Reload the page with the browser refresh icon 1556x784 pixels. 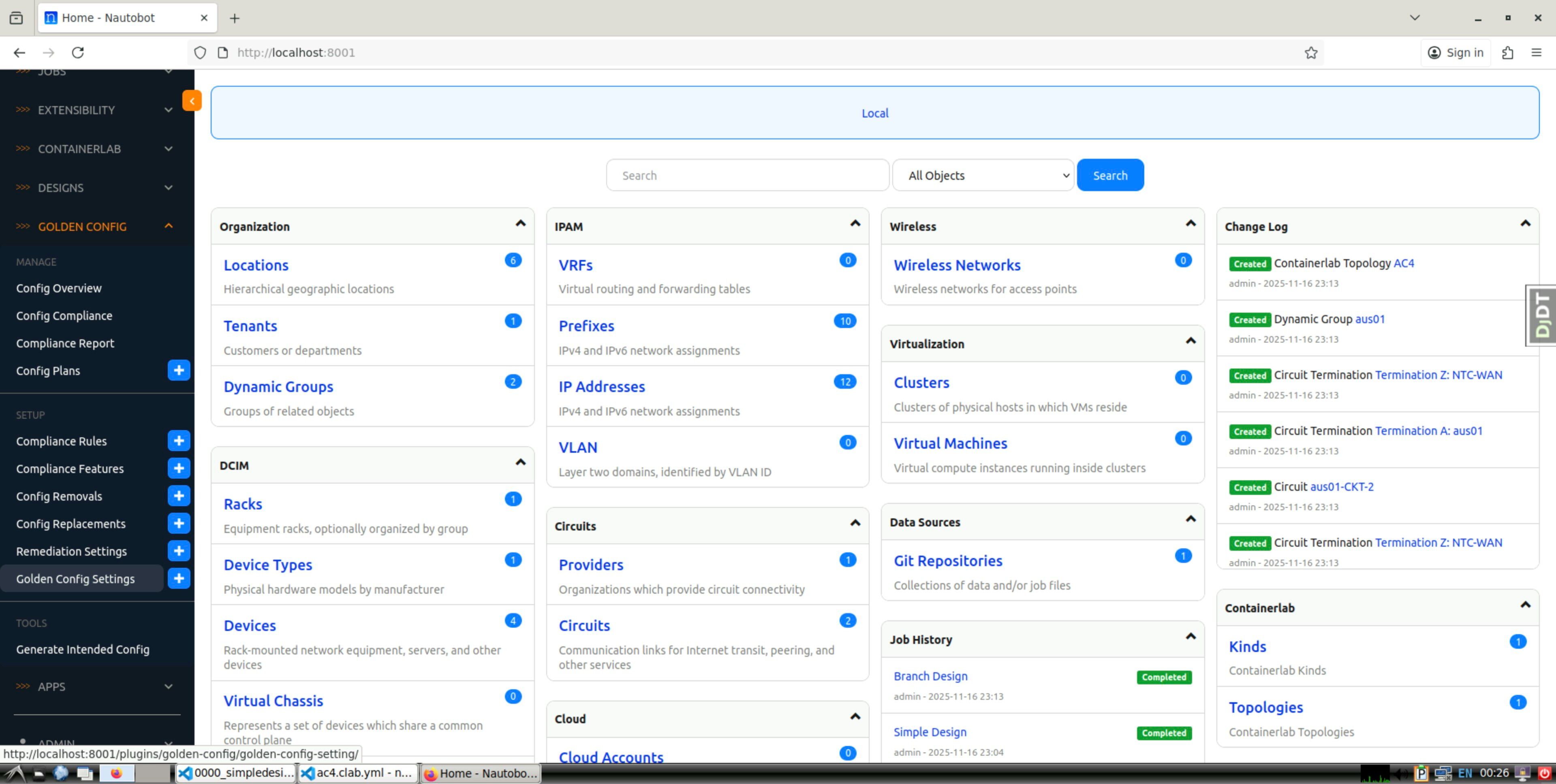tap(78, 53)
